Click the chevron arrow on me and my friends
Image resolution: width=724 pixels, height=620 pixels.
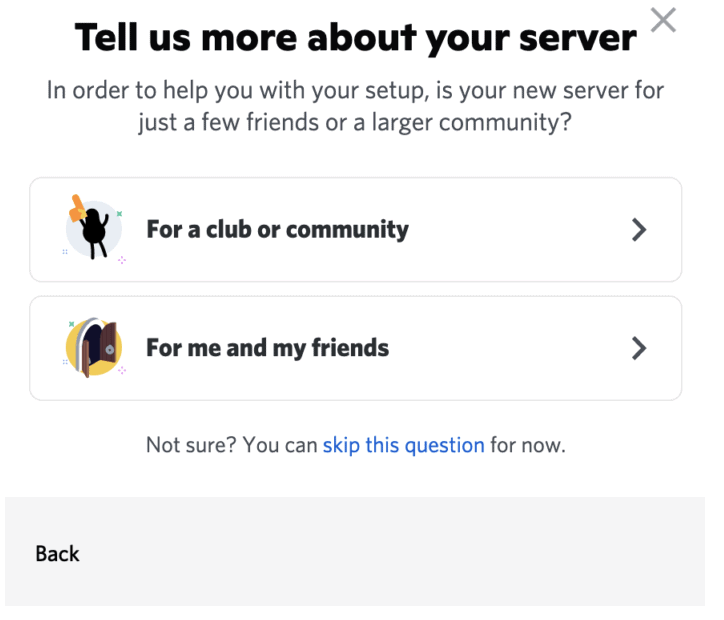(640, 348)
